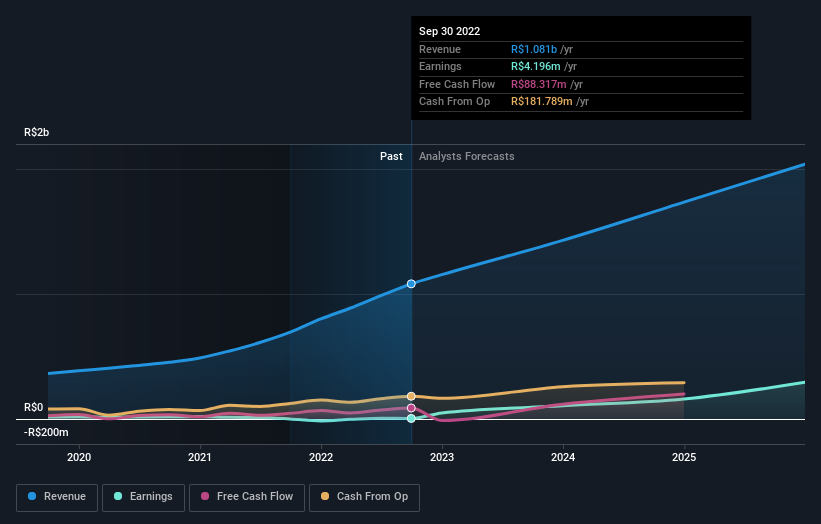Toggle the Earnings legend button

[143, 497]
